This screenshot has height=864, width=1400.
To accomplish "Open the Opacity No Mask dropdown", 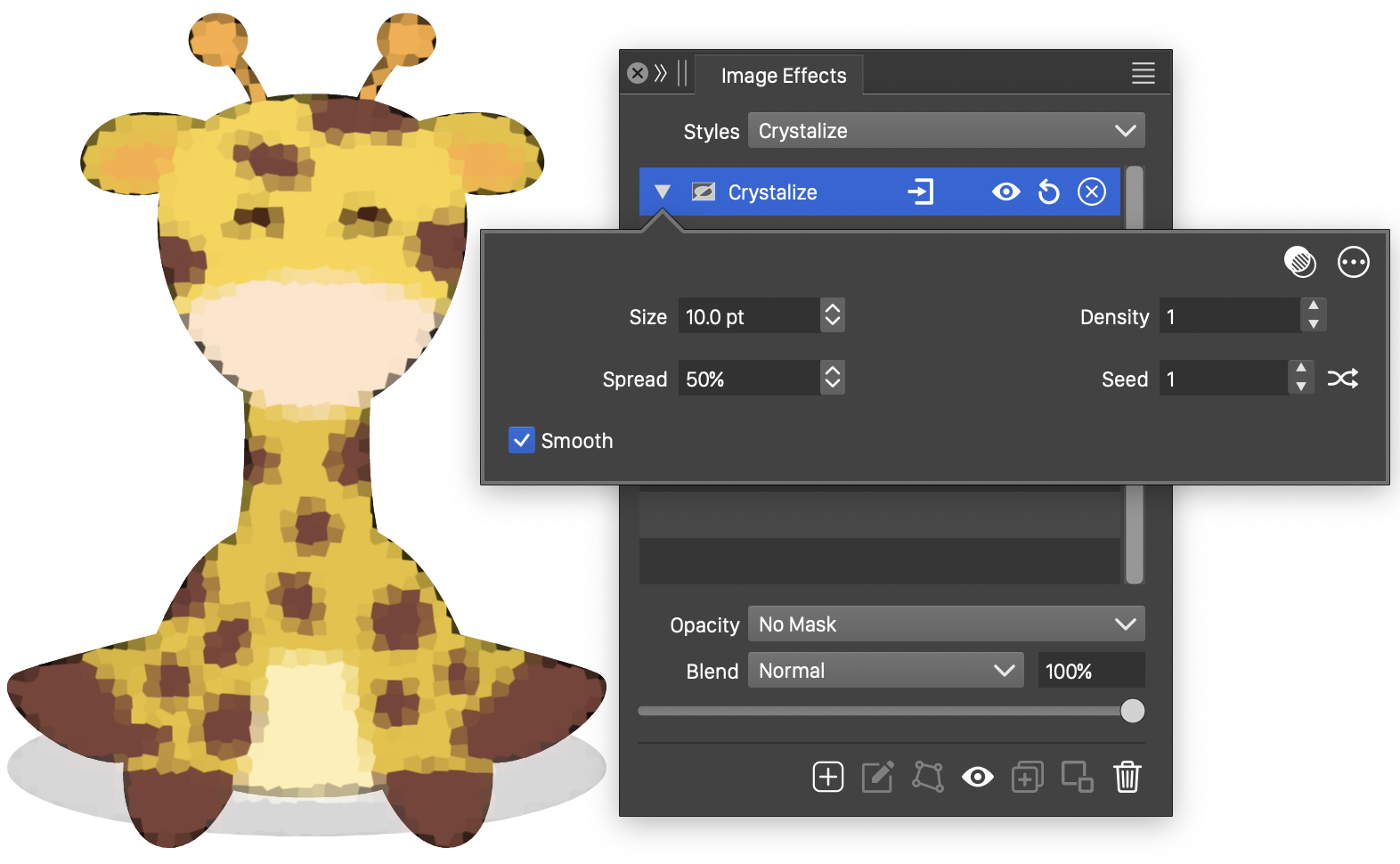I will click(x=946, y=624).
